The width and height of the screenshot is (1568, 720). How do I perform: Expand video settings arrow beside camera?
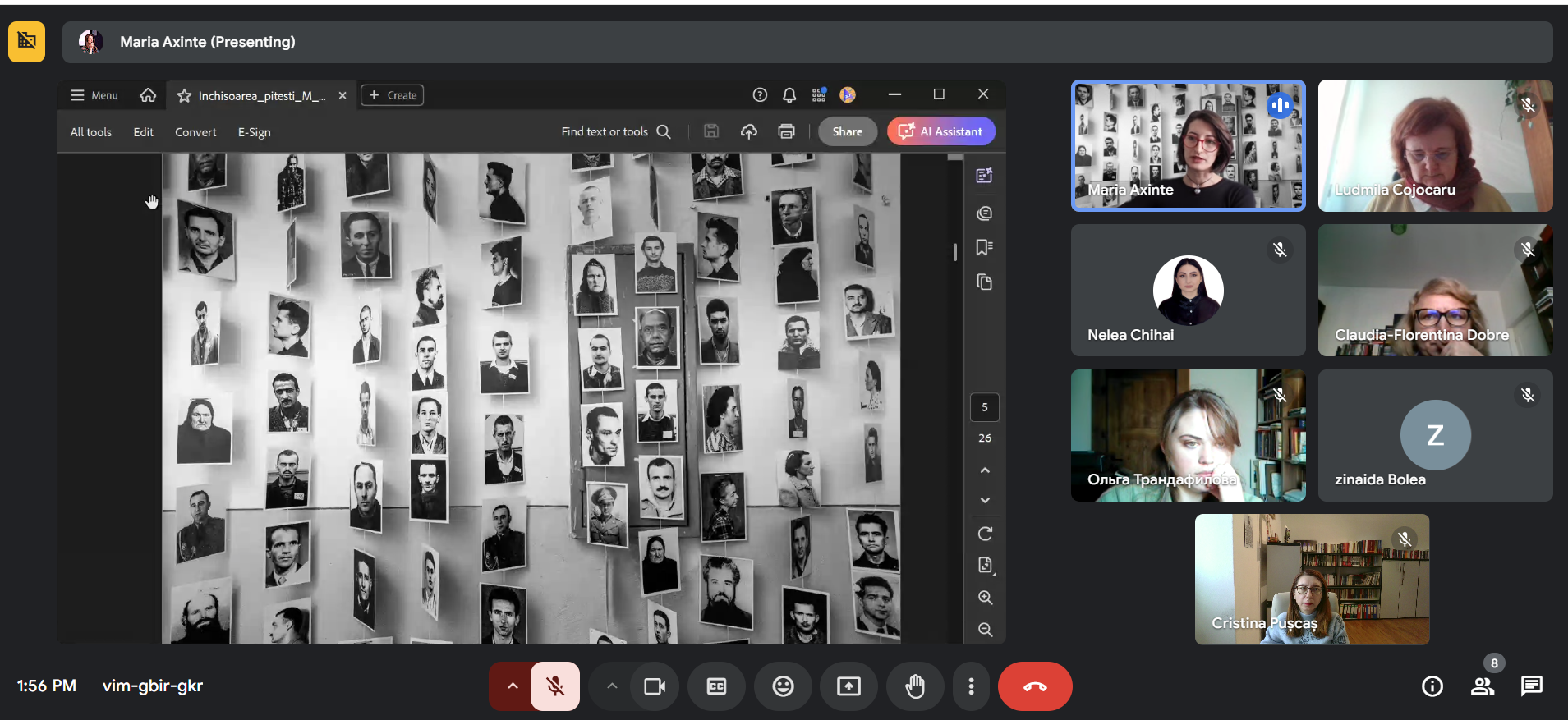(612, 686)
